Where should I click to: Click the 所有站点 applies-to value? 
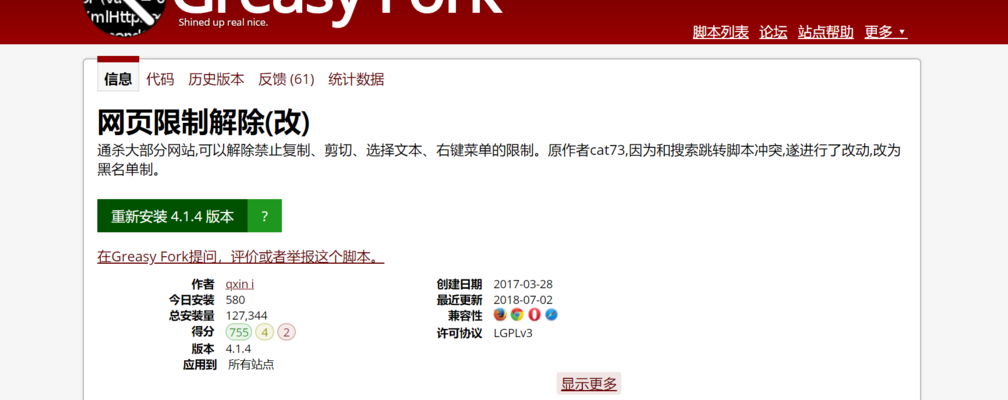251,365
